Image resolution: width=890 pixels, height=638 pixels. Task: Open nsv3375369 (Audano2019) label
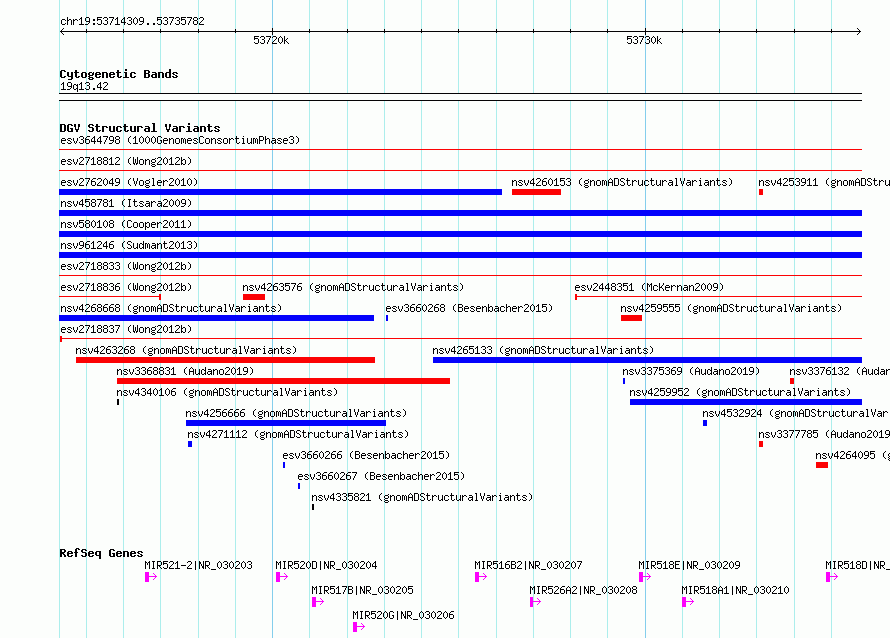[x=691, y=371]
